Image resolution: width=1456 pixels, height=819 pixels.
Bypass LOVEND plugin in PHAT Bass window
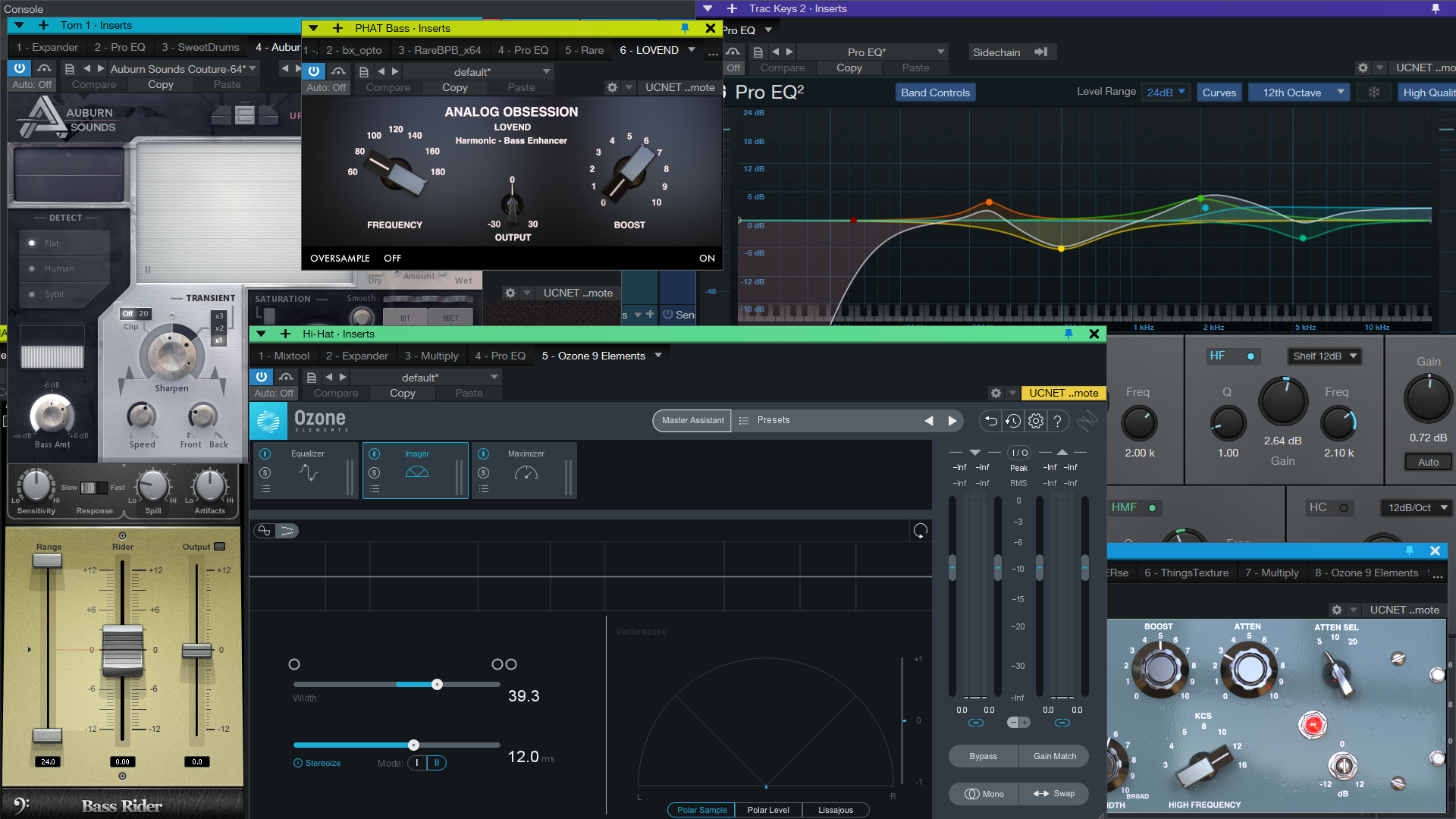click(314, 71)
